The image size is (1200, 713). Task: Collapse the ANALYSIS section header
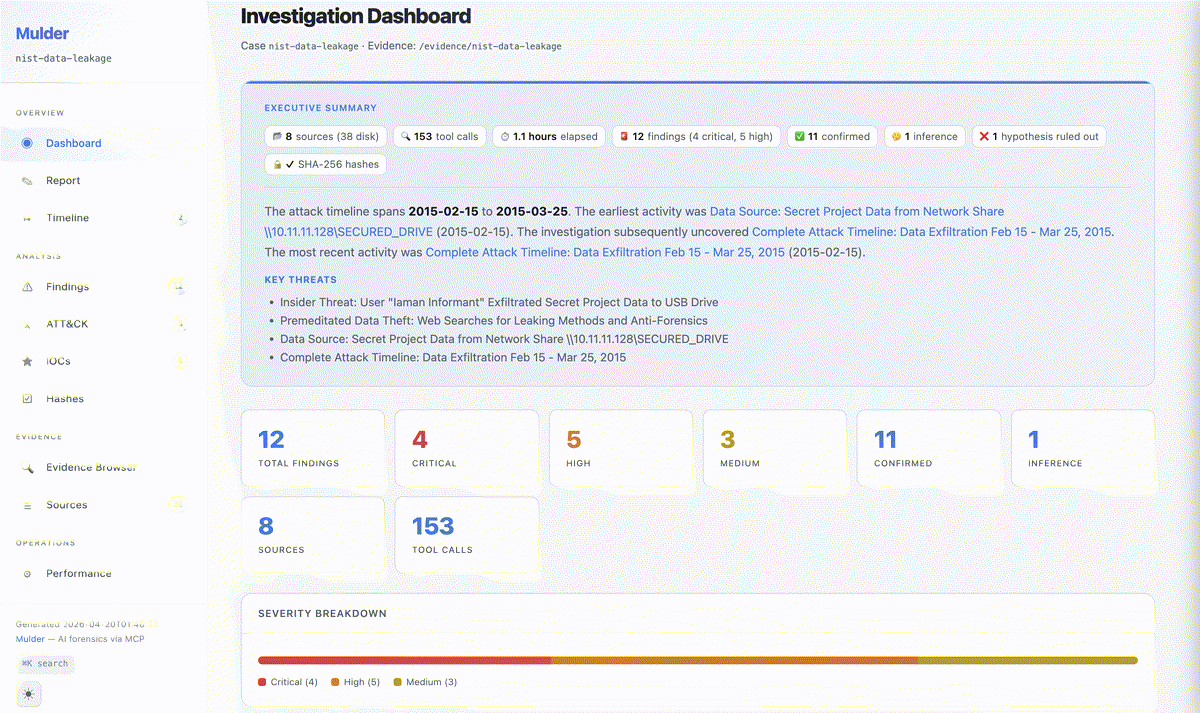click(40, 256)
